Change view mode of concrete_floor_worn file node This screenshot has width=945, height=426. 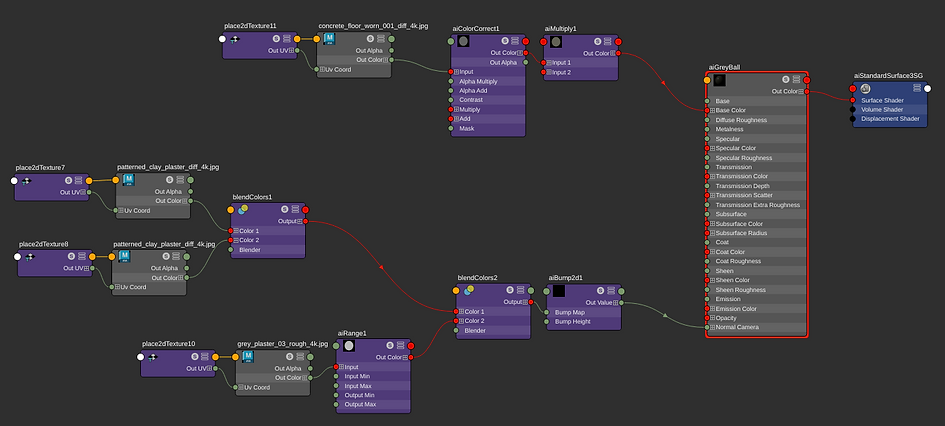[x=381, y=39]
